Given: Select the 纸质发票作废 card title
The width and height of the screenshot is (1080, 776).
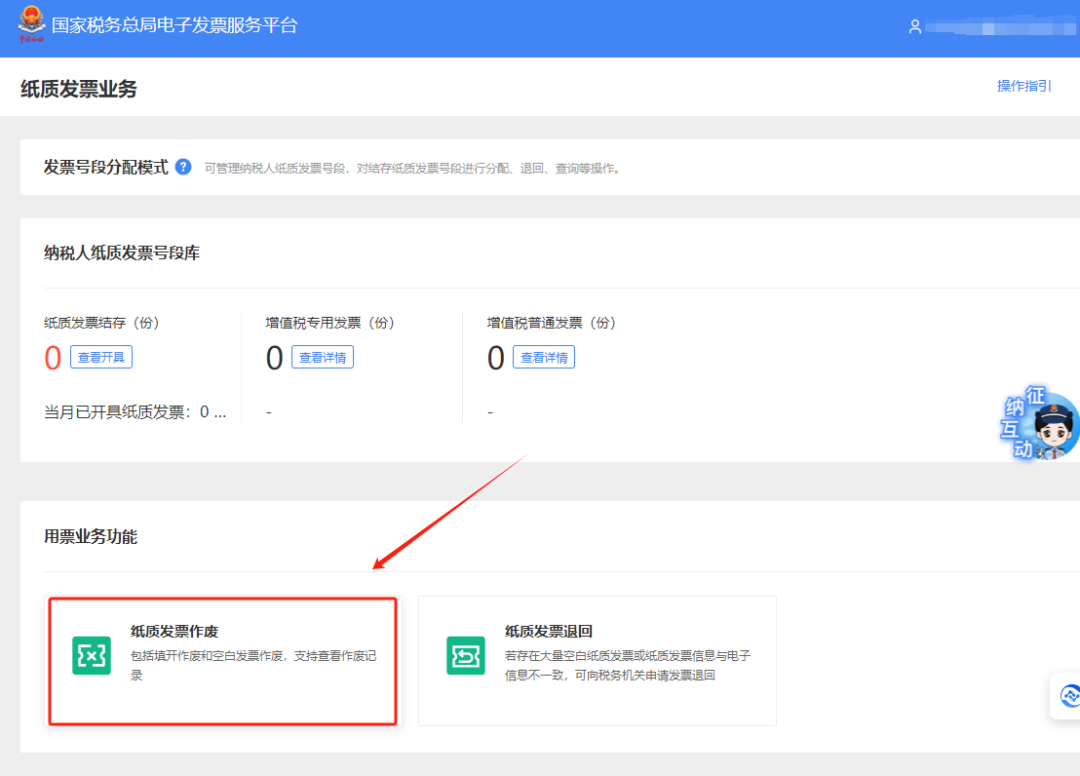Looking at the screenshot, I should coord(174,631).
